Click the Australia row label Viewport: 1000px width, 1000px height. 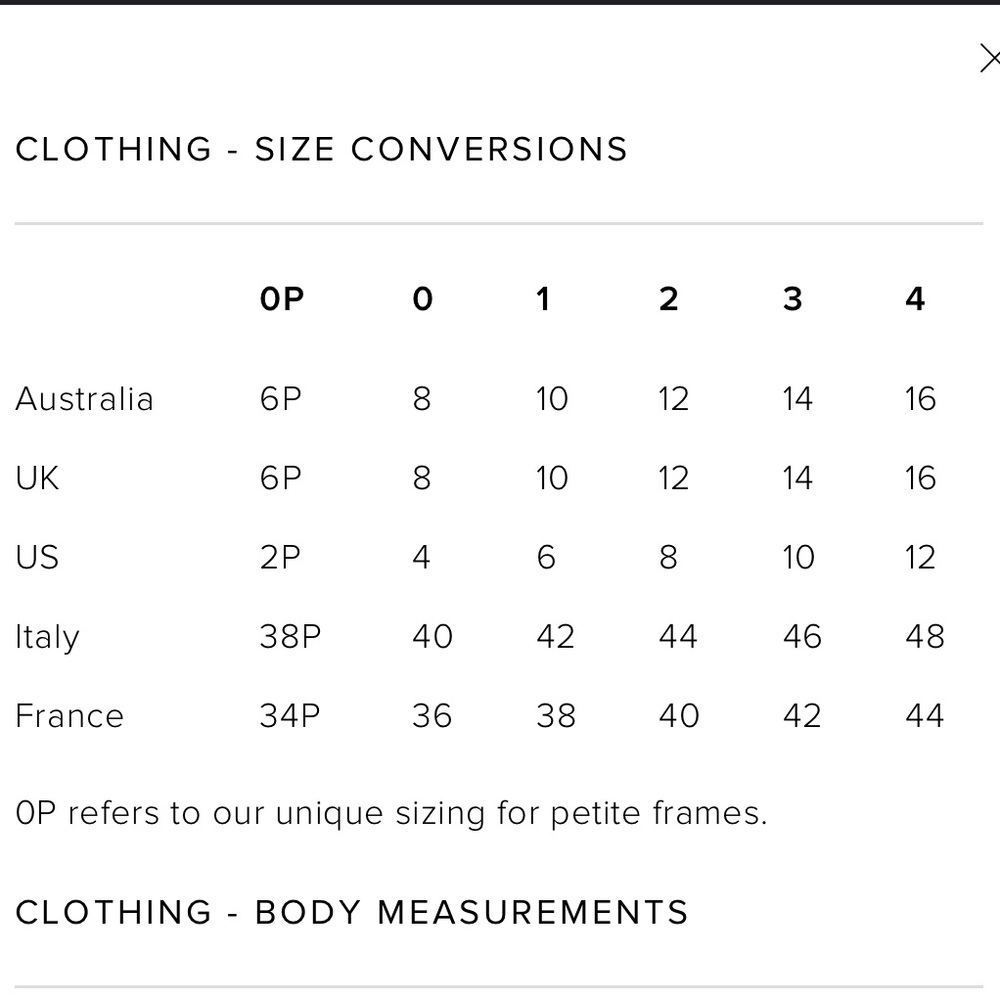coord(84,399)
